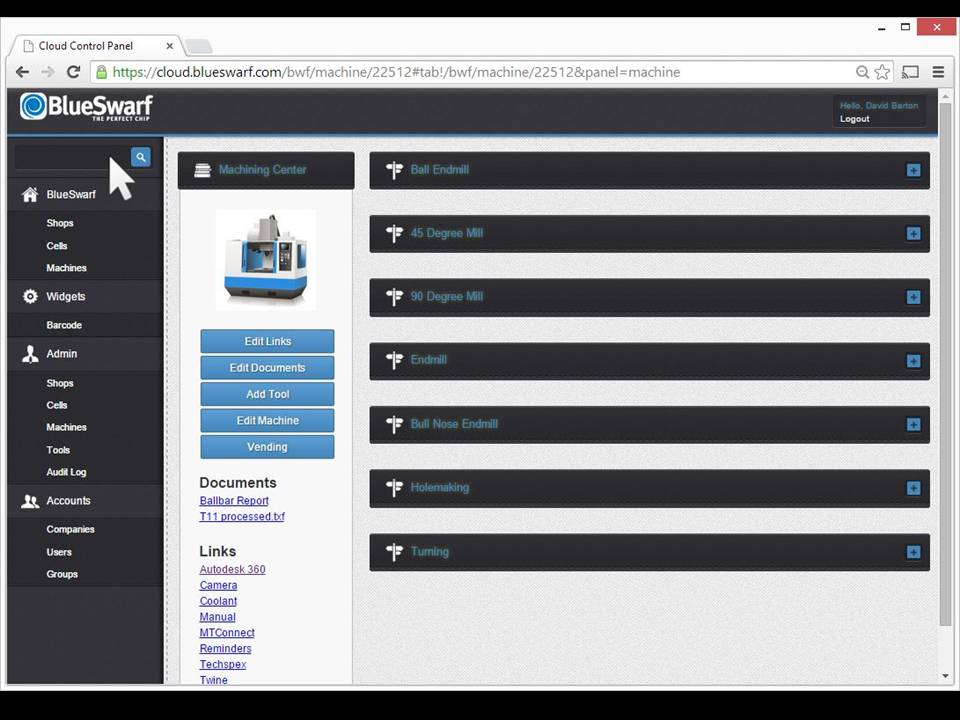Click Logout in the header
960x720 pixels.
[x=855, y=119]
